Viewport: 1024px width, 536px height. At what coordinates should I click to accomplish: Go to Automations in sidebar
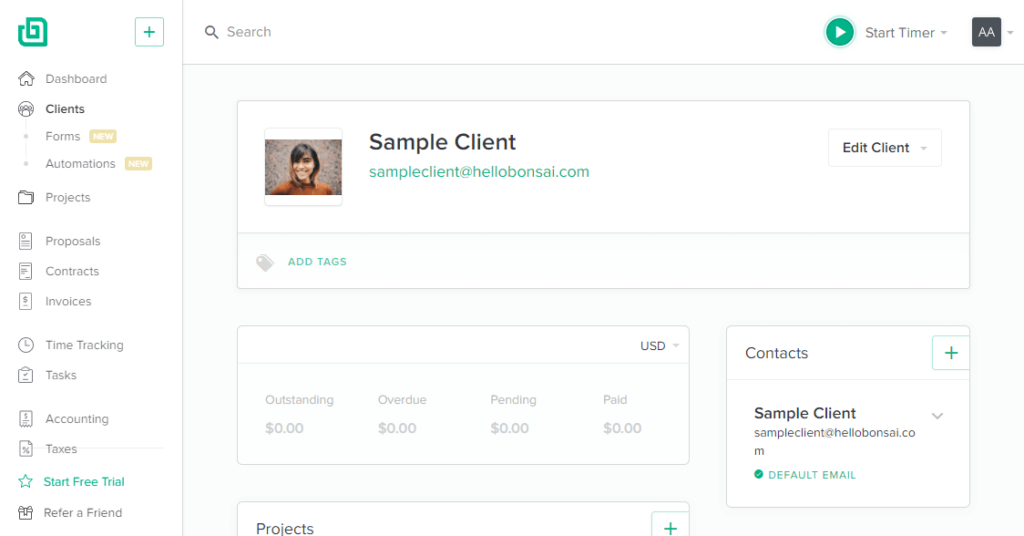(80, 164)
